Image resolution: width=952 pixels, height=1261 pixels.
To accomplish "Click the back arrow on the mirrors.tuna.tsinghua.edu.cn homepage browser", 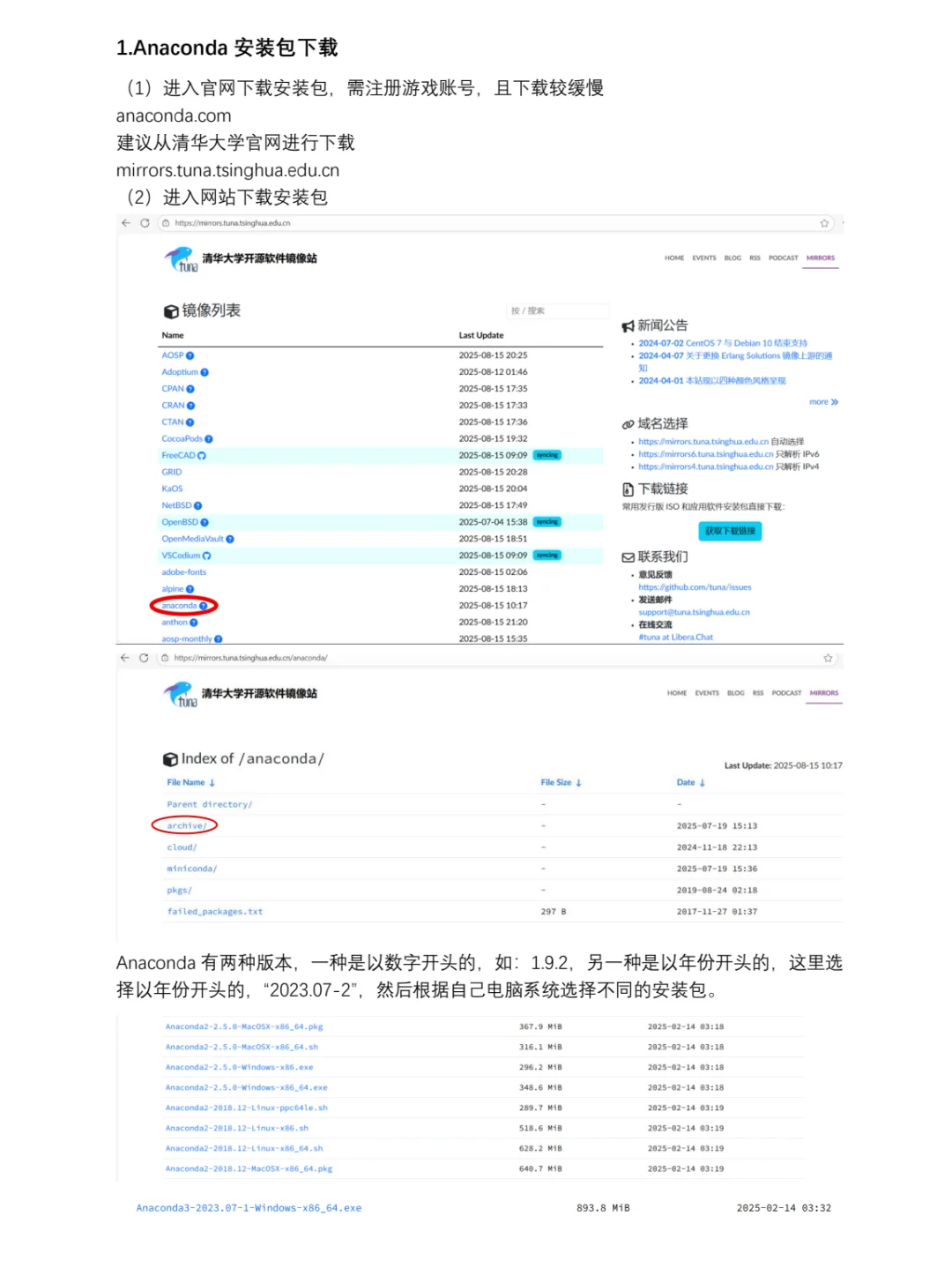I will (x=126, y=223).
